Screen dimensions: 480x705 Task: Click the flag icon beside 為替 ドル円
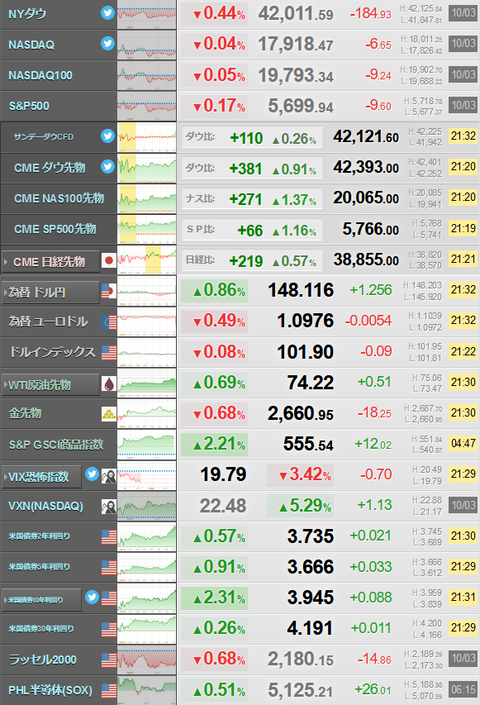109,291
